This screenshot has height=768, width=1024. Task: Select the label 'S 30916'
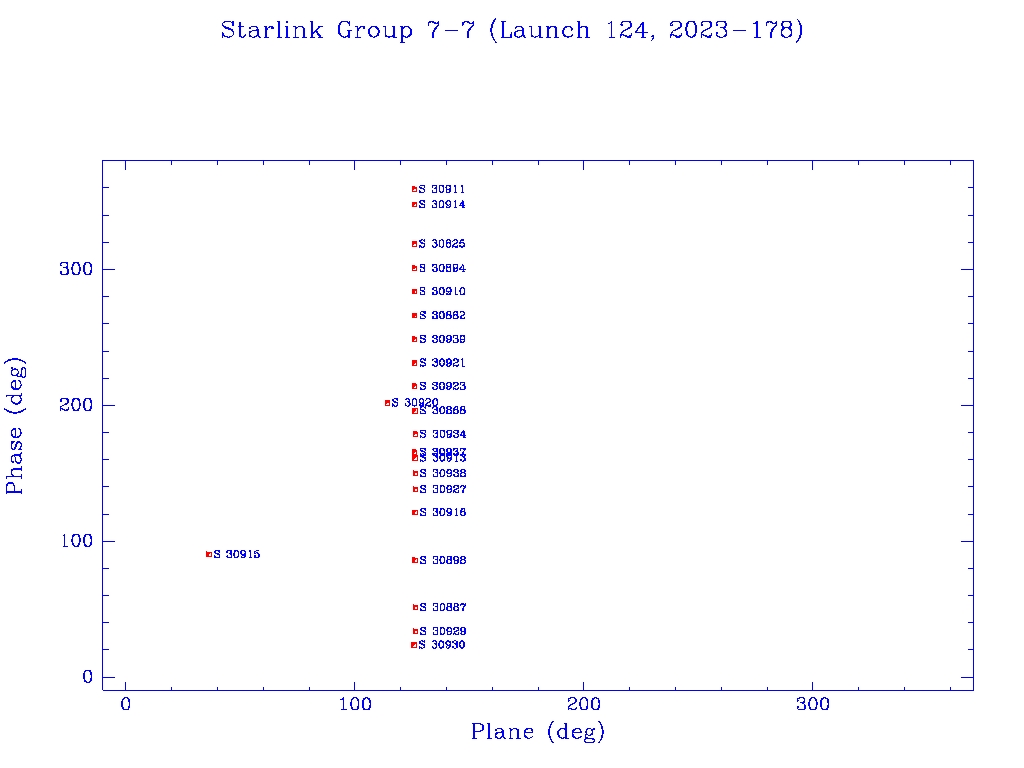coord(443,512)
